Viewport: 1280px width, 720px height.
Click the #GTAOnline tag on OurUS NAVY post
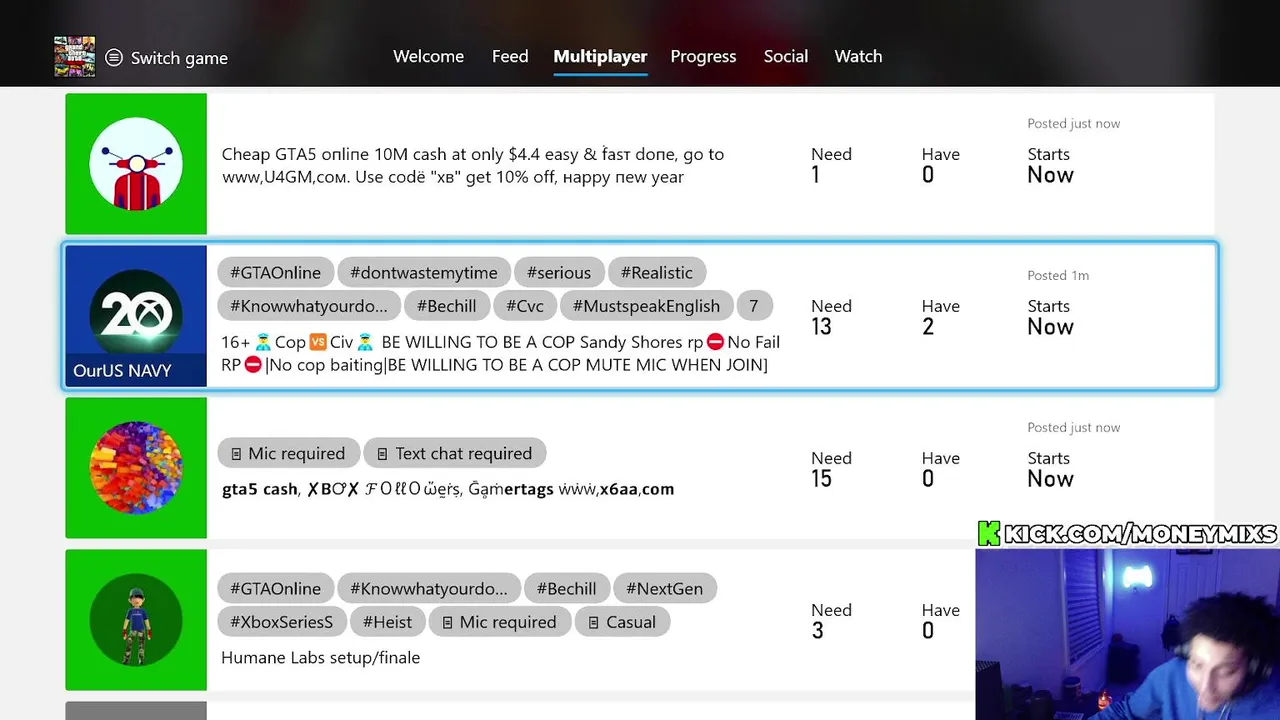[x=276, y=273]
